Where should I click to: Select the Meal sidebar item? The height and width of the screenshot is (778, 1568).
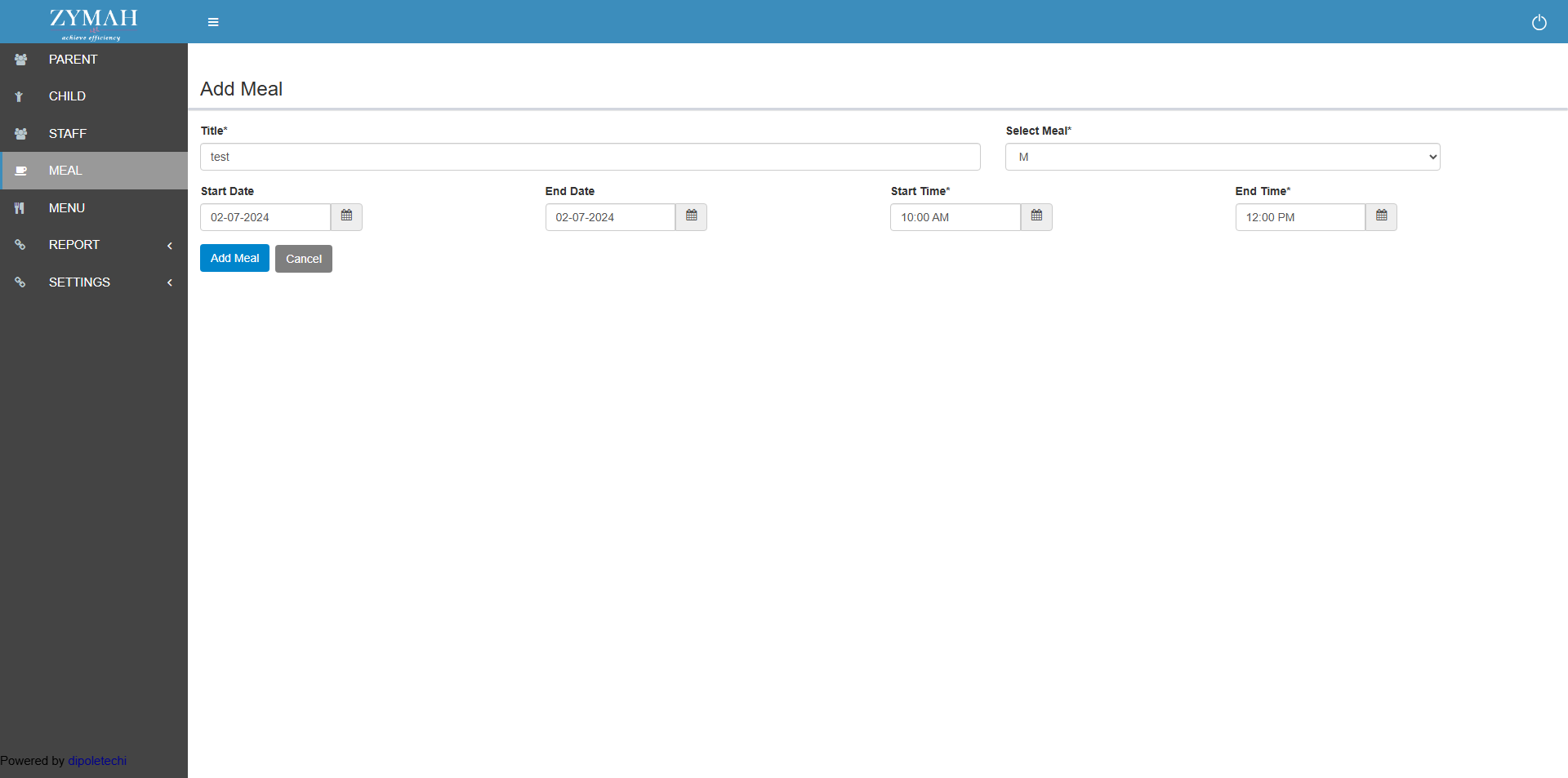pos(65,171)
